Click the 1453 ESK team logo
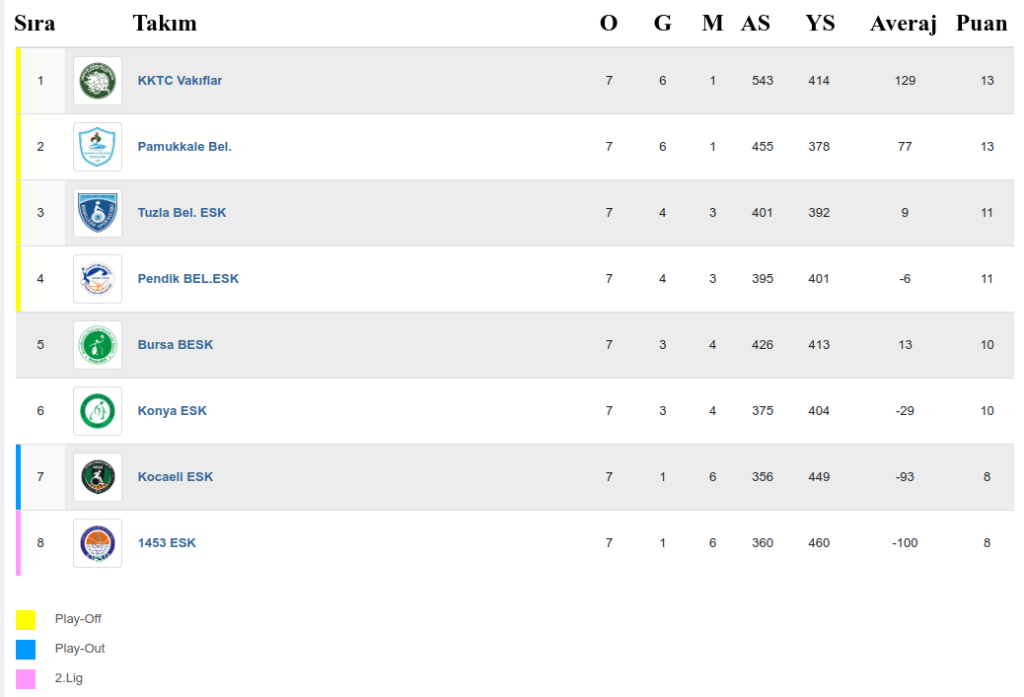 pos(98,543)
